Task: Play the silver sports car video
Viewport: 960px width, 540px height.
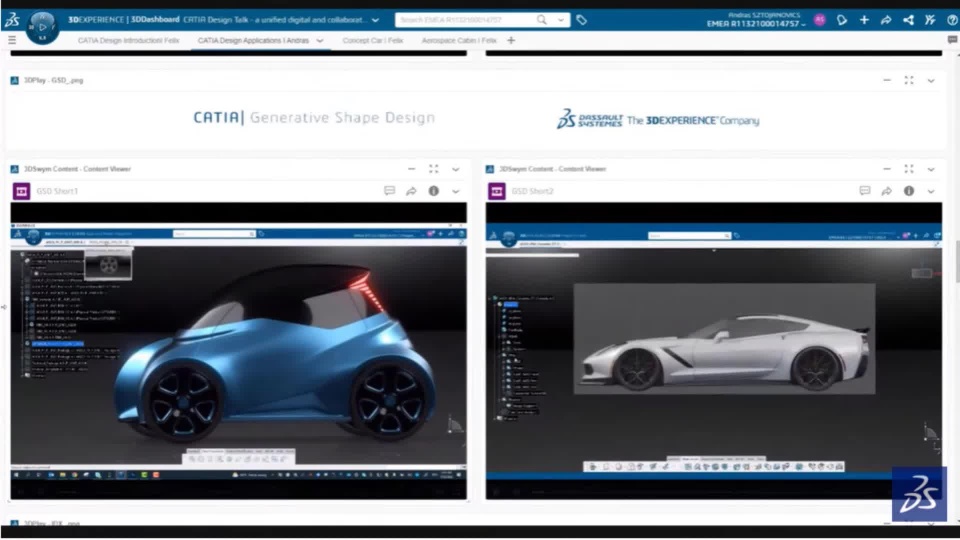Action: 714,351
